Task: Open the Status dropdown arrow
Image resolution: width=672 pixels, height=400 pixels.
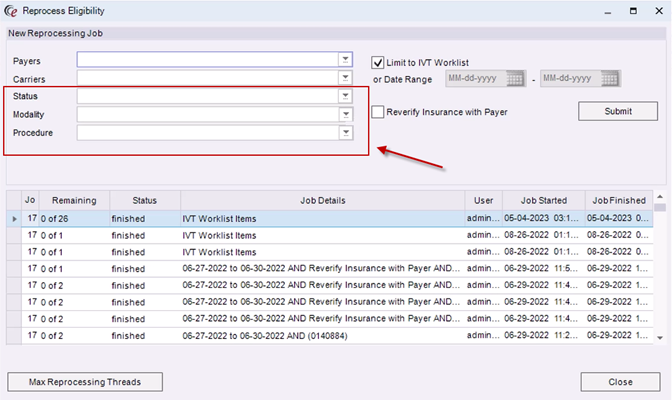Action: [345, 96]
